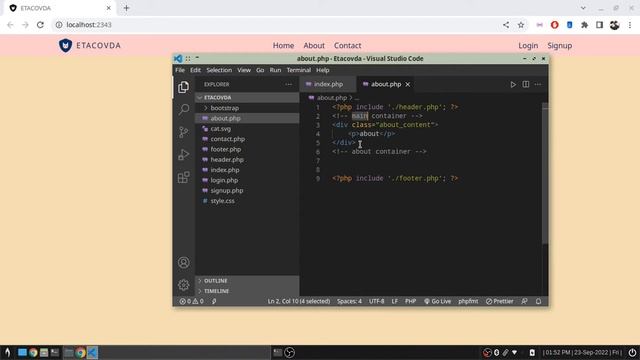Click the browser share icon
640x360 pixels.
[x=506, y=25]
